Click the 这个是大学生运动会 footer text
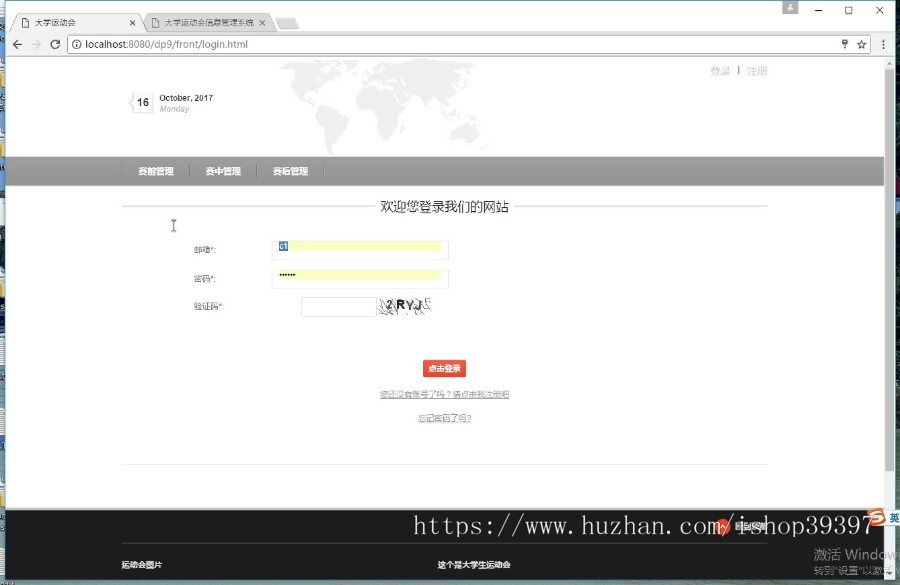The height and width of the screenshot is (585, 900). pyautogui.click(x=474, y=565)
